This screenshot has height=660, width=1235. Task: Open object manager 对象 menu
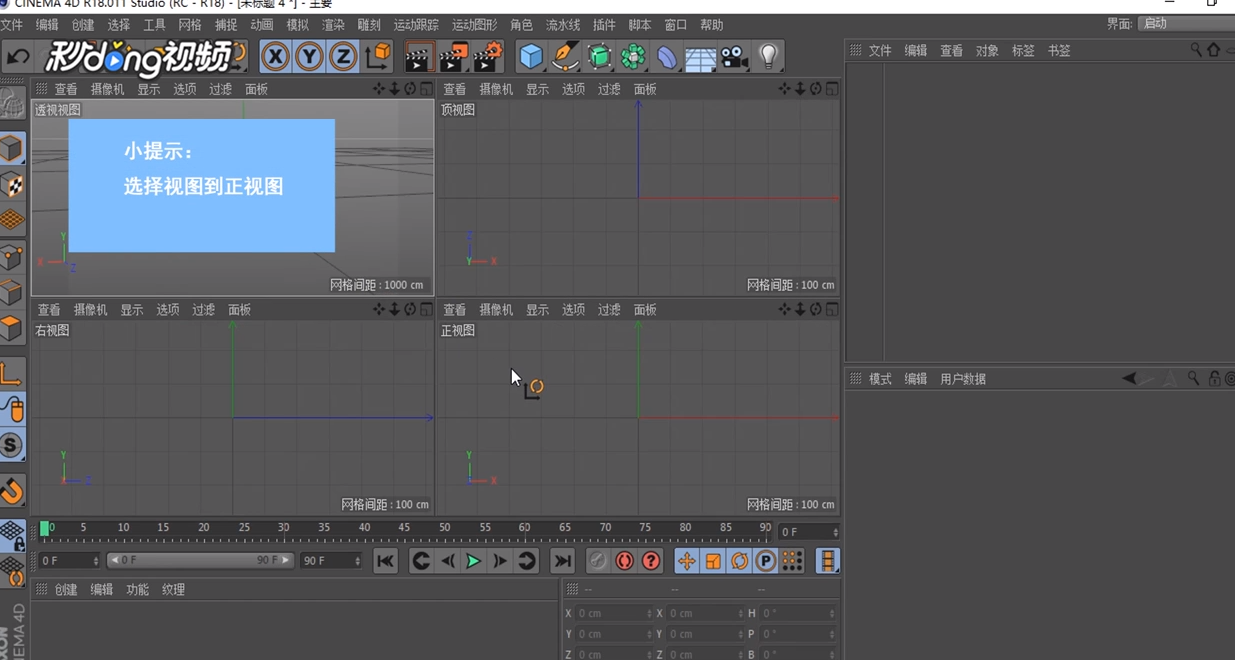coord(987,51)
